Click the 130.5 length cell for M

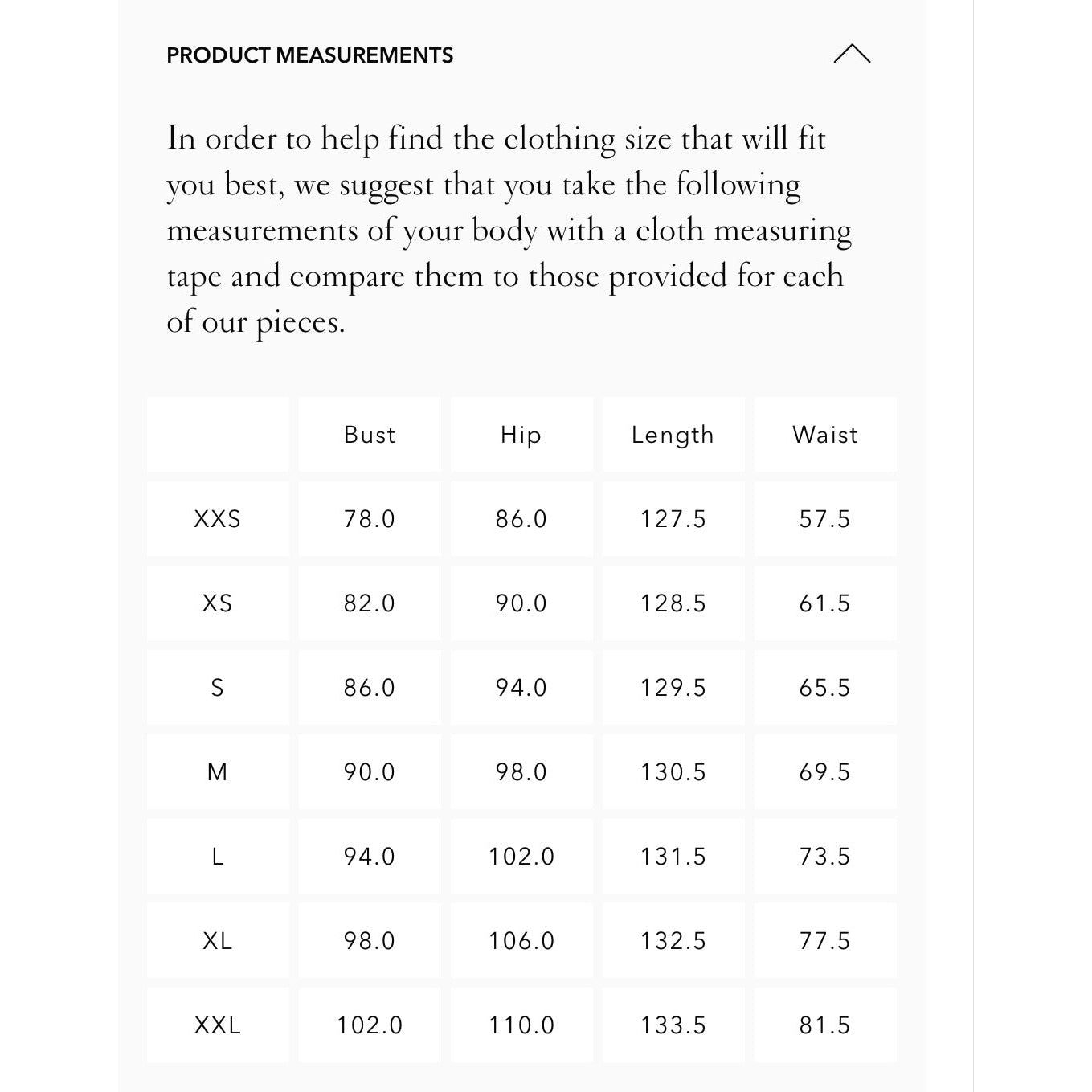[x=673, y=772]
